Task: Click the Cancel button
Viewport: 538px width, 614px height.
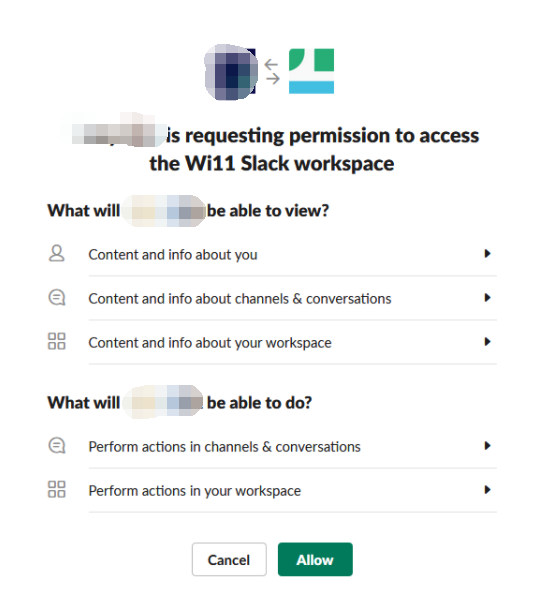Action: [229, 559]
